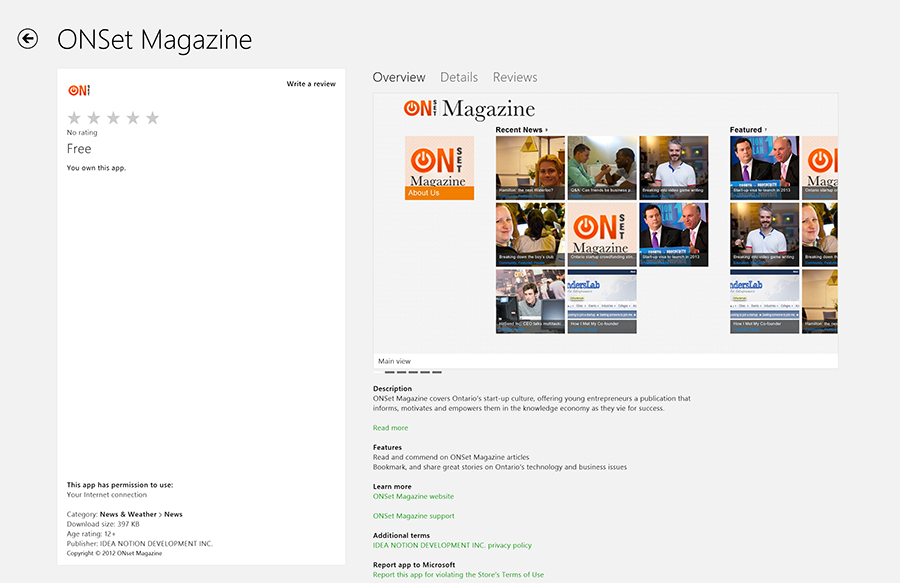
Task: Go back using the arrow button
Action: point(28,39)
